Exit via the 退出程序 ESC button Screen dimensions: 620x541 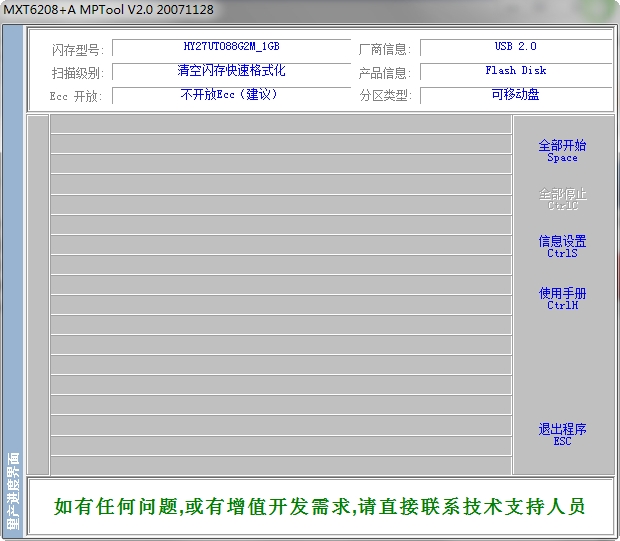562,434
